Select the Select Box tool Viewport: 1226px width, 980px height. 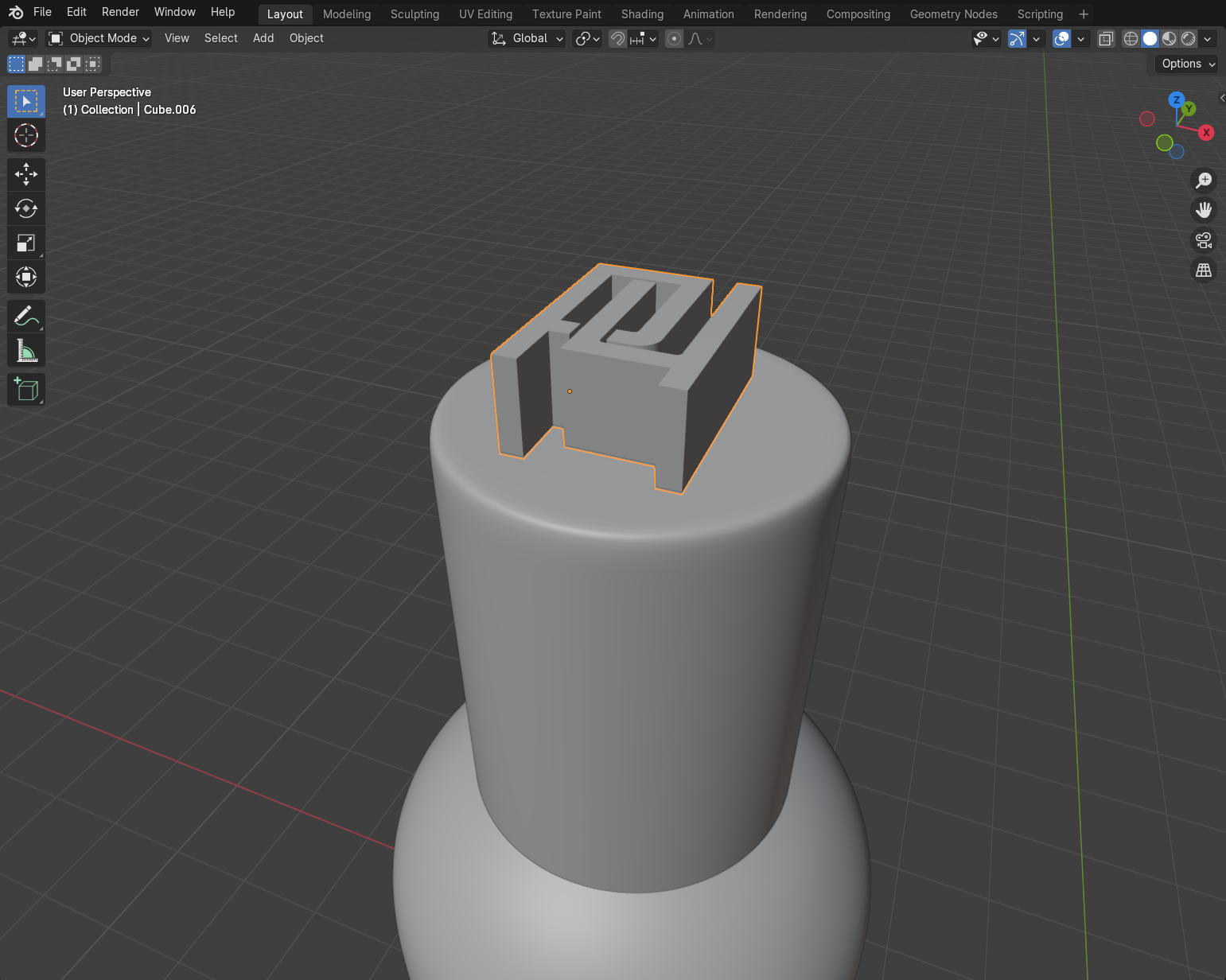click(x=26, y=102)
